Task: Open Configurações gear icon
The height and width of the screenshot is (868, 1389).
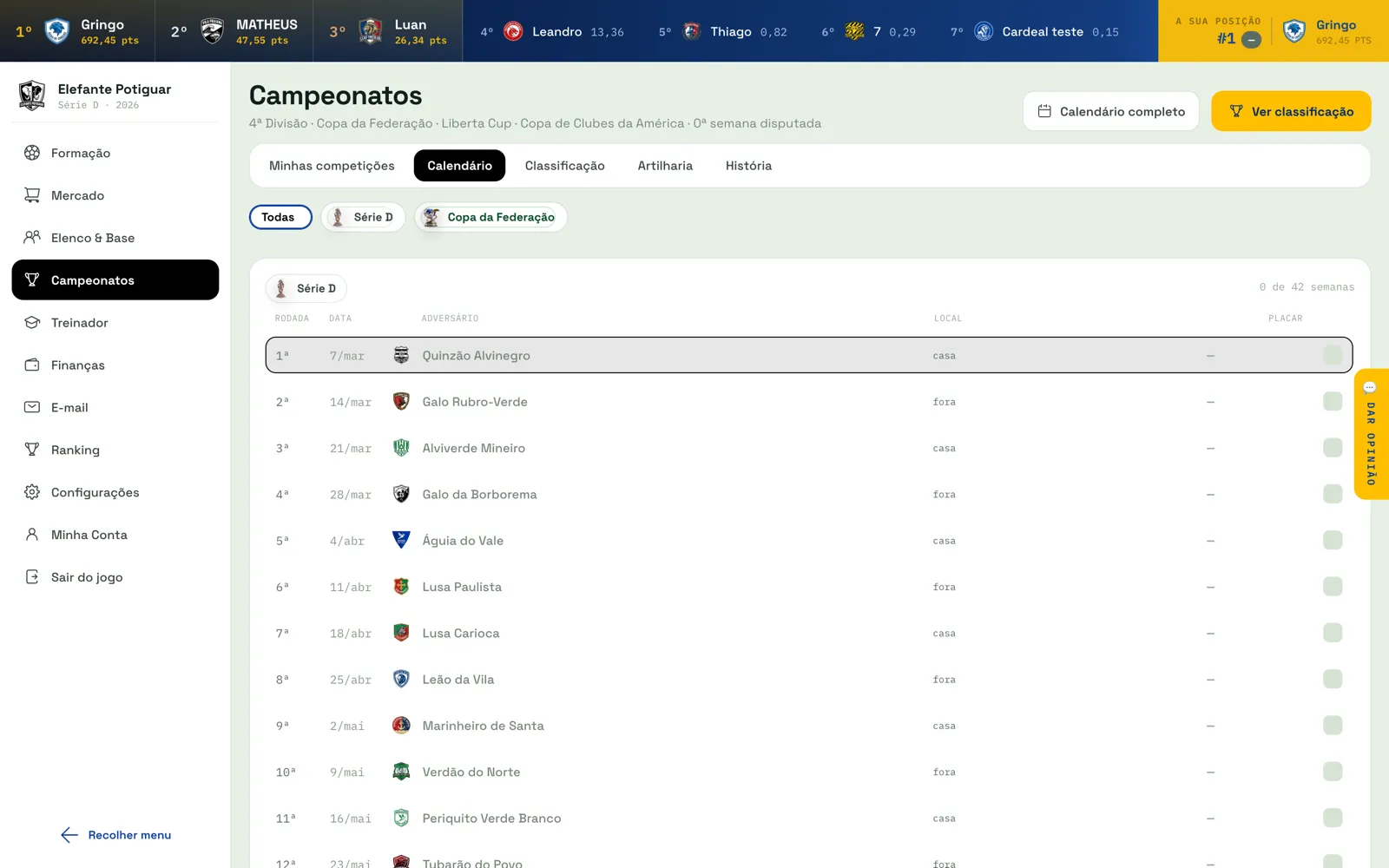Action: (x=32, y=492)
